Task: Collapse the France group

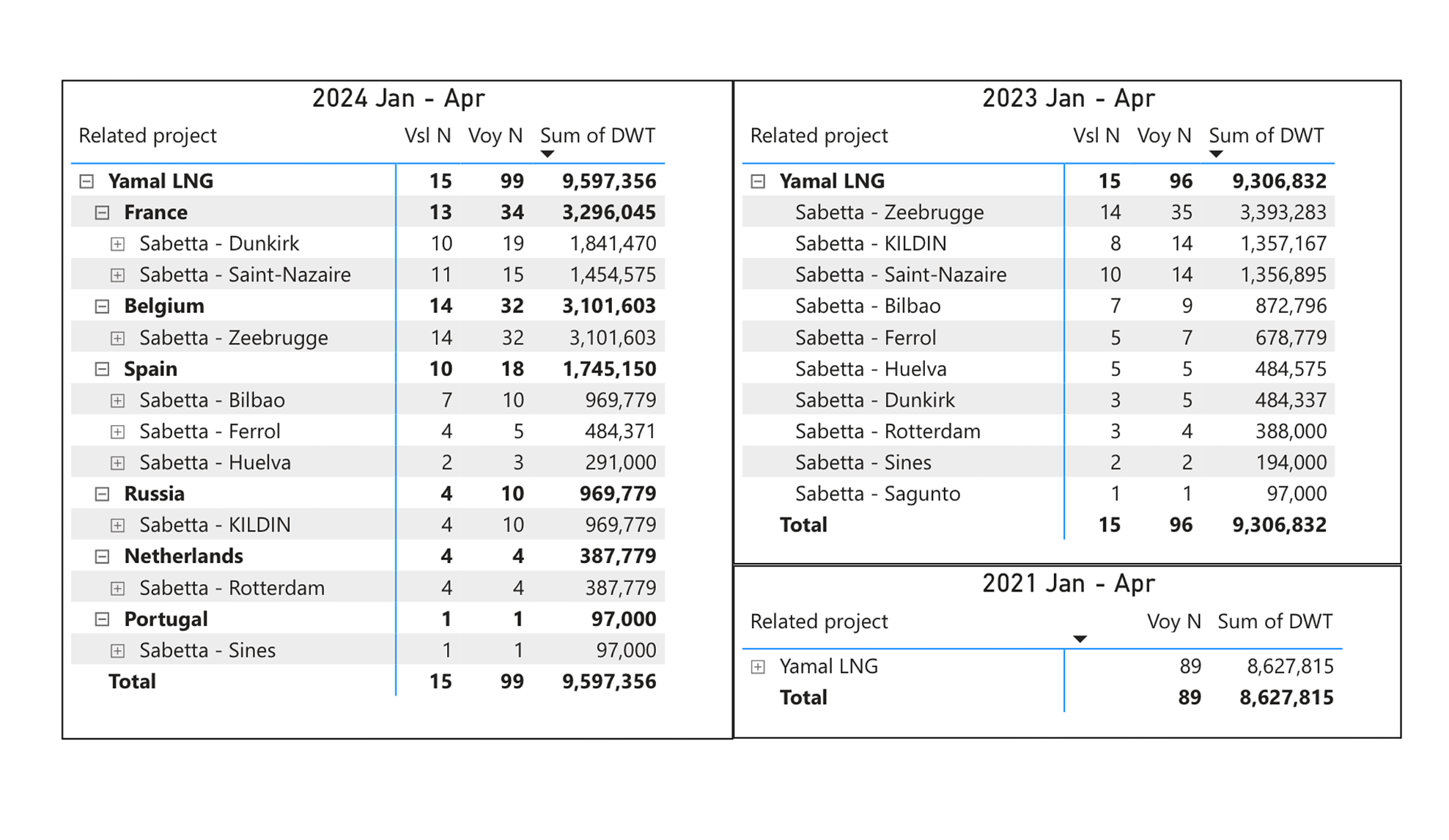Action: tap(100, 212)
